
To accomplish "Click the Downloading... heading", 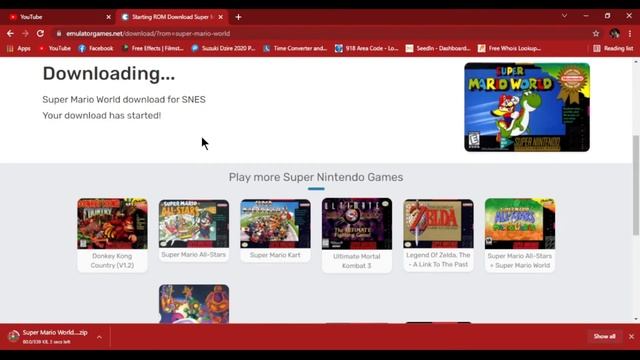I will 109,74.
